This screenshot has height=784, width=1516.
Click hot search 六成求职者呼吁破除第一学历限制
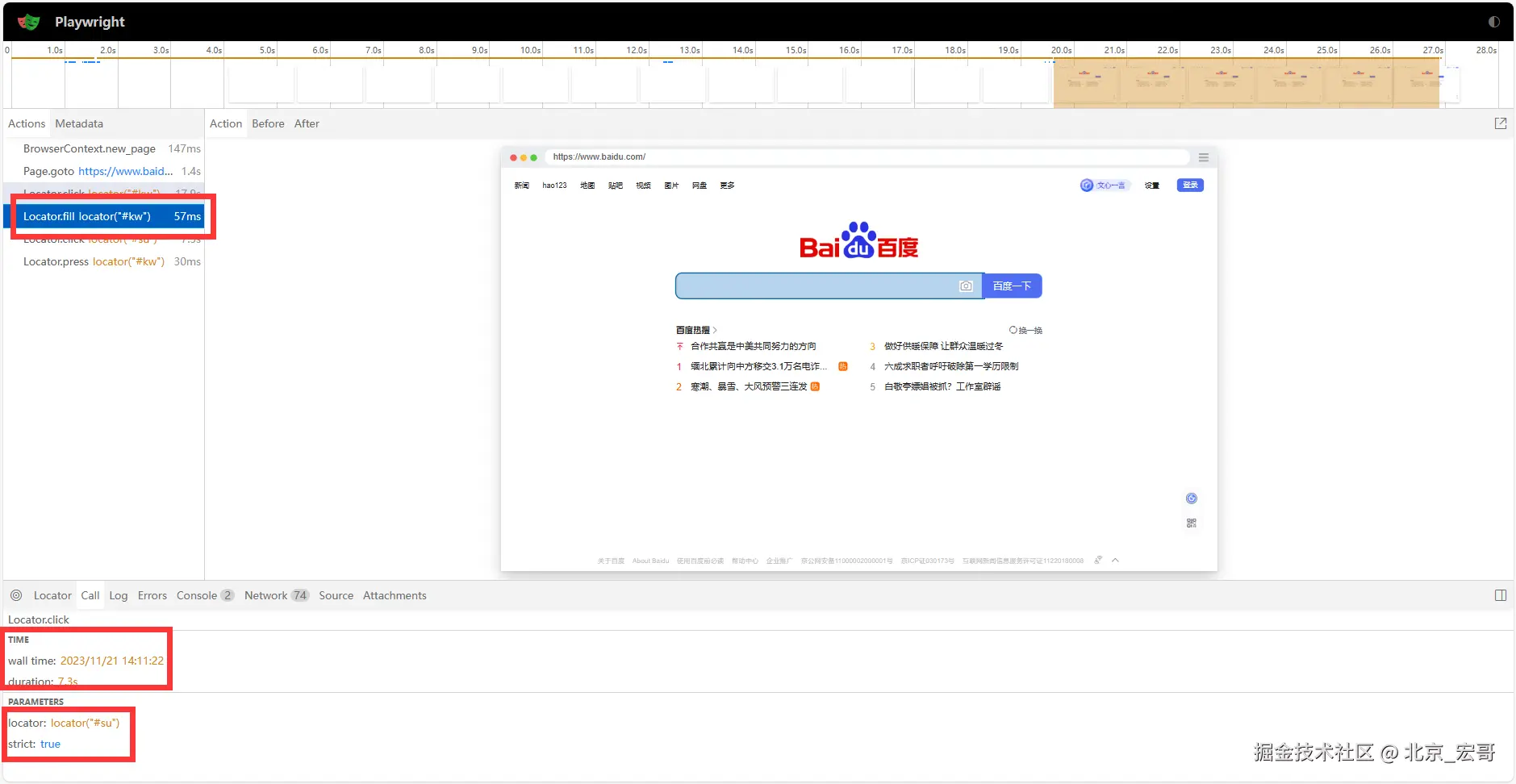click(951, 366)
